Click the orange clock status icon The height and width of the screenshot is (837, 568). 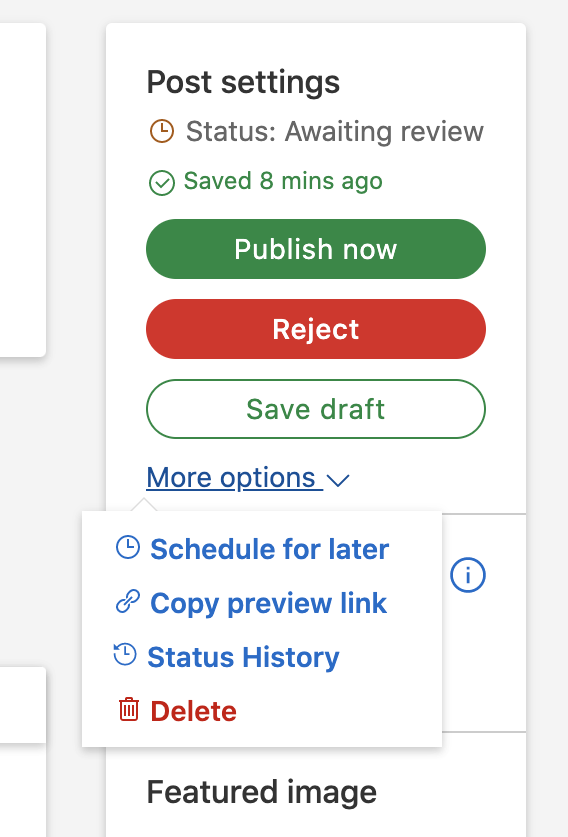[x=162, y=131]
